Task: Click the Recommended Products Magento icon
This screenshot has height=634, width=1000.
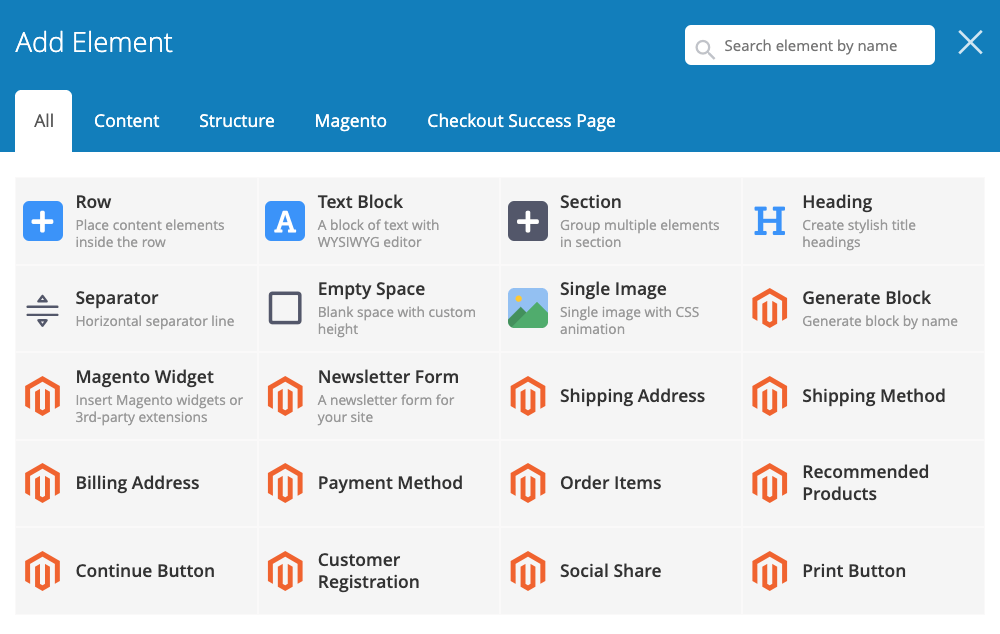Action: pos(770,483)
